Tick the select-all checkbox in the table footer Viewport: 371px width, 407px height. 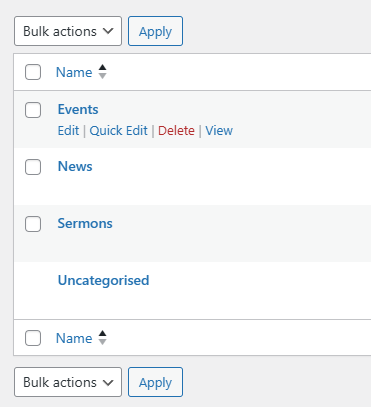(33, 338)
